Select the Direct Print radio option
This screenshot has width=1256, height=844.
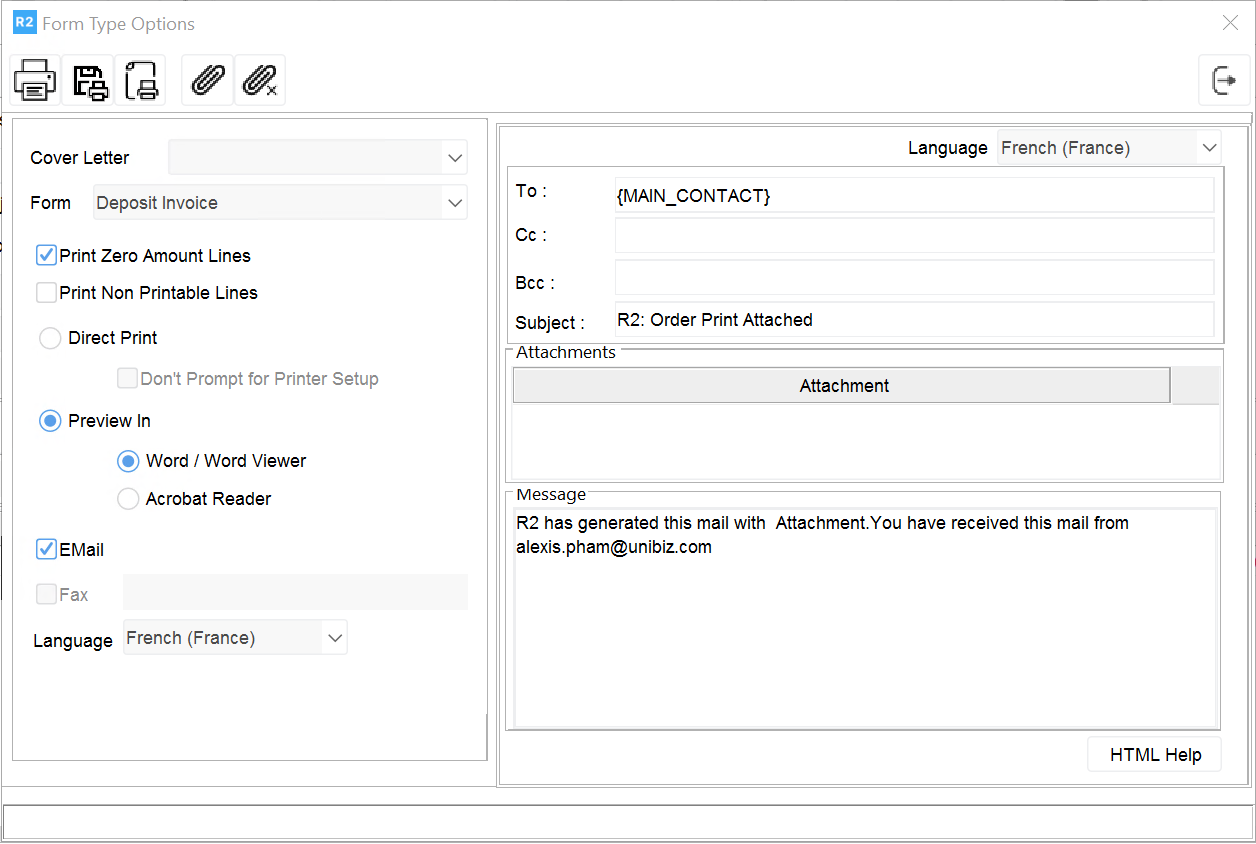point(50,338)
